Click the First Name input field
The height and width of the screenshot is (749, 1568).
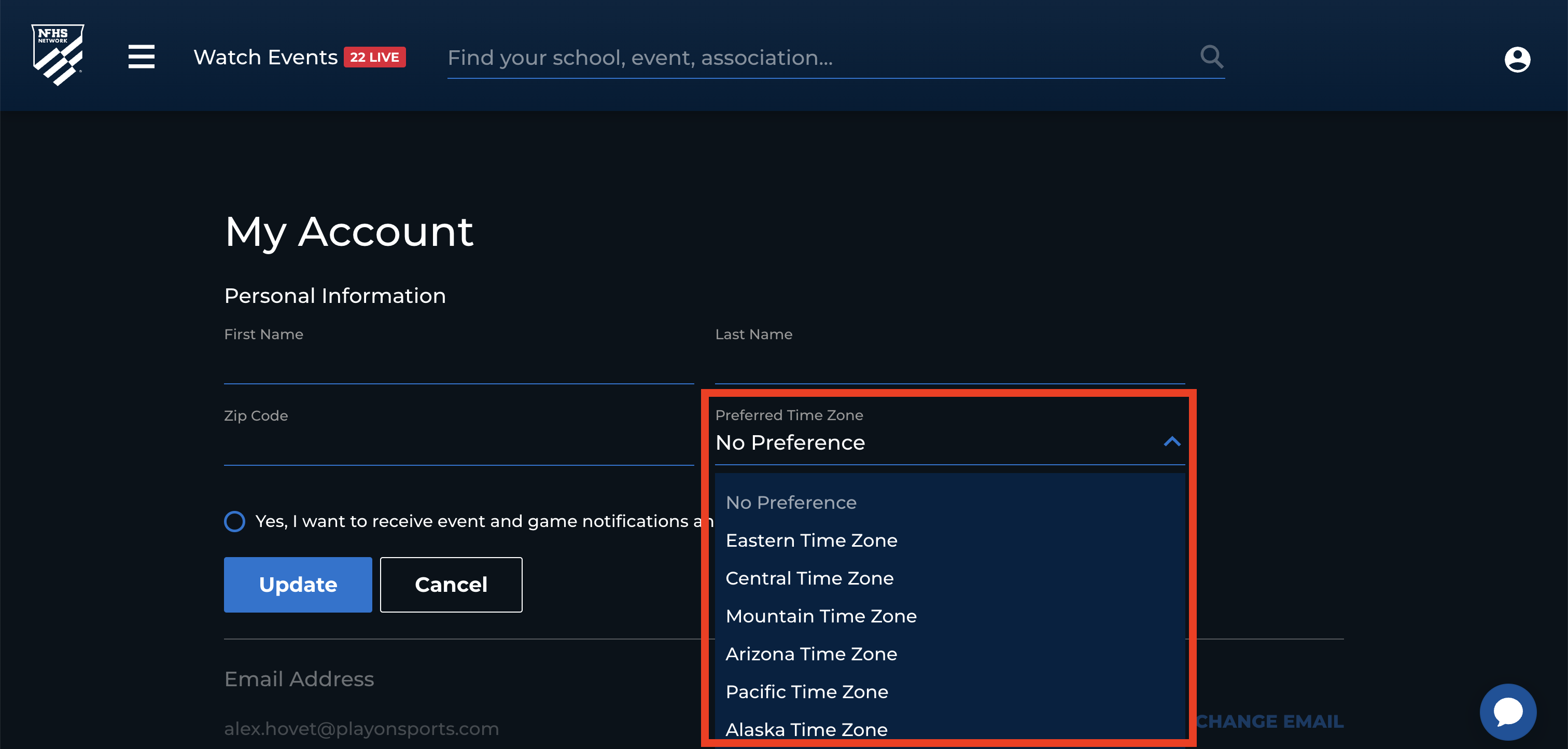coord(458,366)
